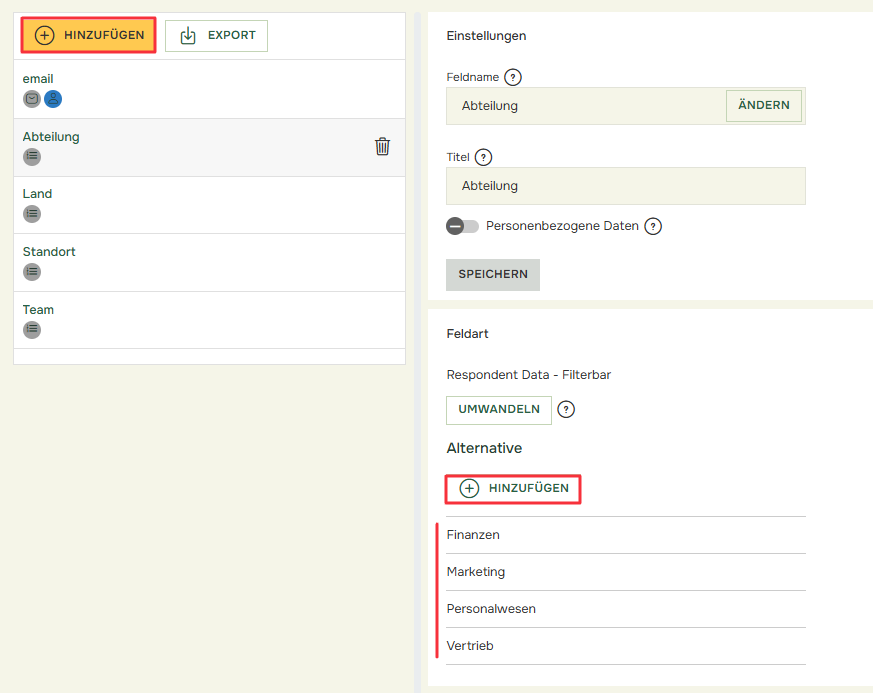This screenshot has width=873, height=693.
Task: Click Hinzufügen under Alternative
Action: (513, 489)
